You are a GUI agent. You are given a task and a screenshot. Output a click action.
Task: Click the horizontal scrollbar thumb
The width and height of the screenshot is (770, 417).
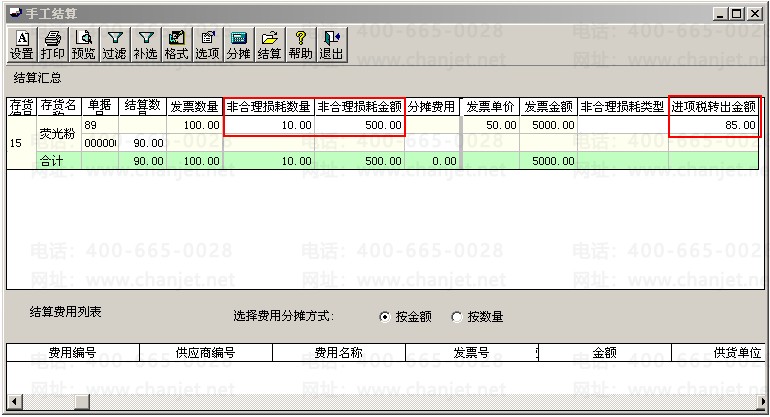point(82,402)
